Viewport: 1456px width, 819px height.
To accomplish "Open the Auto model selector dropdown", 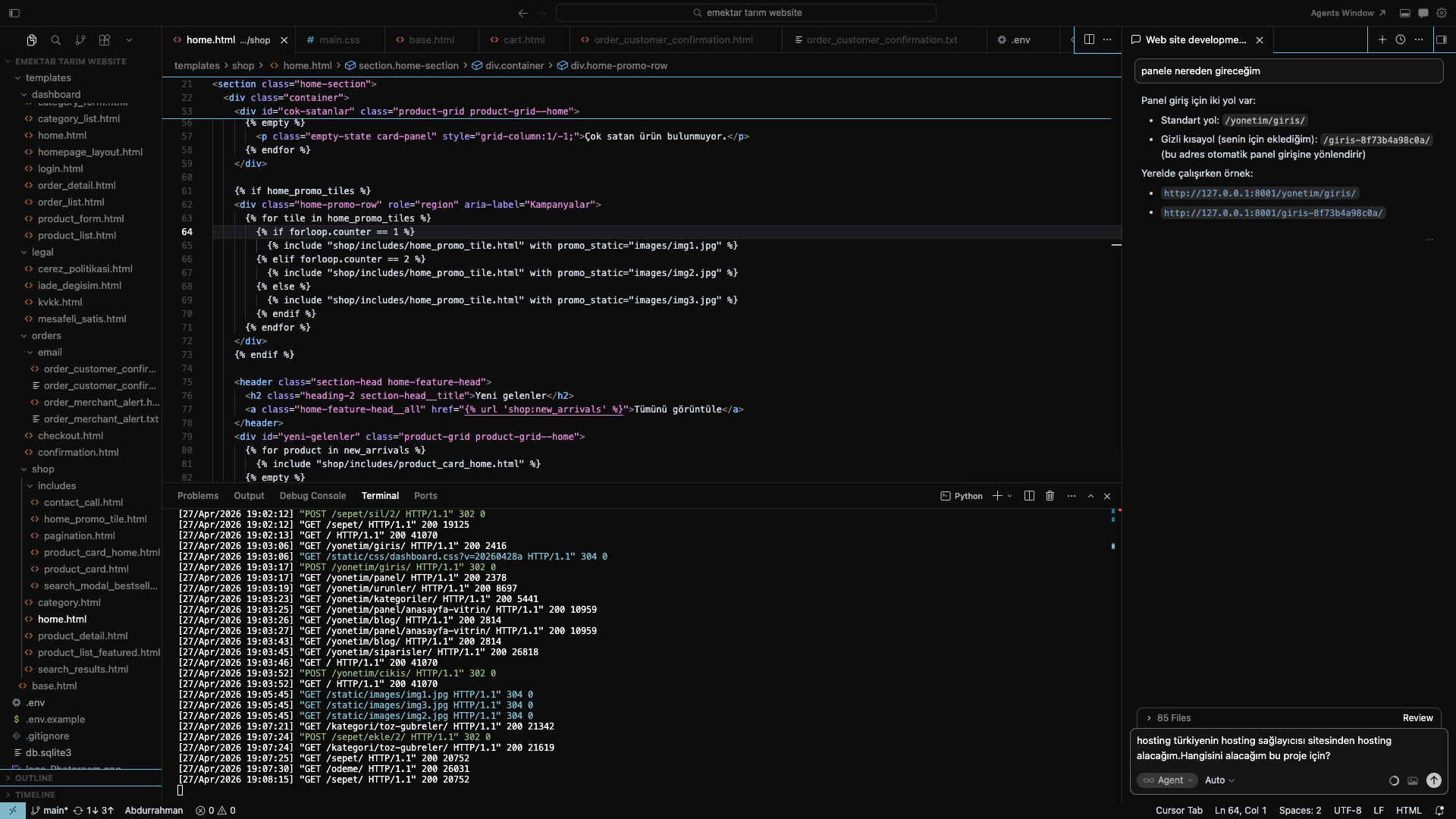I will click(x=1219, y=780).
